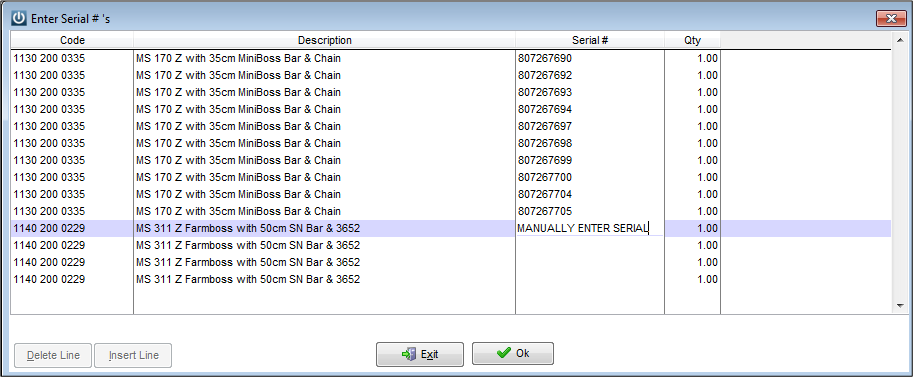Click scrollbar down arrow
Image resolution: width=913 pixels, height=377 pixels.
pos(900,305)
